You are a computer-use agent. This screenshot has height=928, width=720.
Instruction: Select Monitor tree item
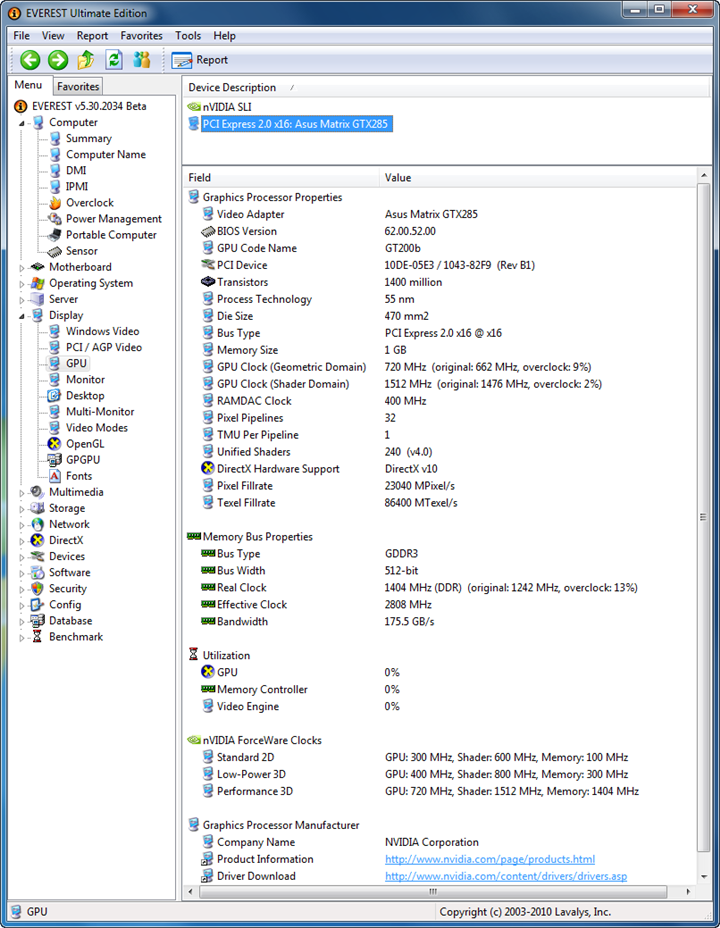pos(85,379)
